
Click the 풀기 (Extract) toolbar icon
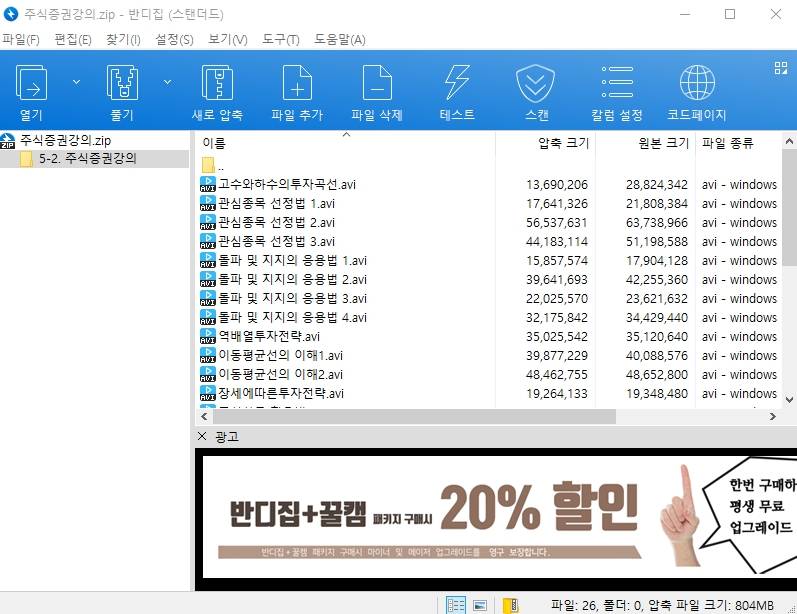121,83
